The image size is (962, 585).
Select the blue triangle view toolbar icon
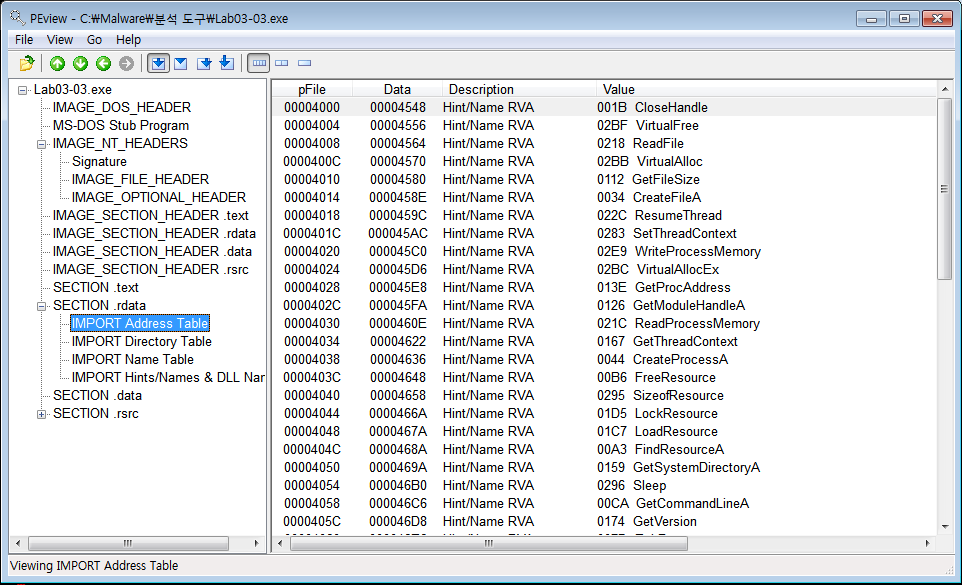click(180, 63)
